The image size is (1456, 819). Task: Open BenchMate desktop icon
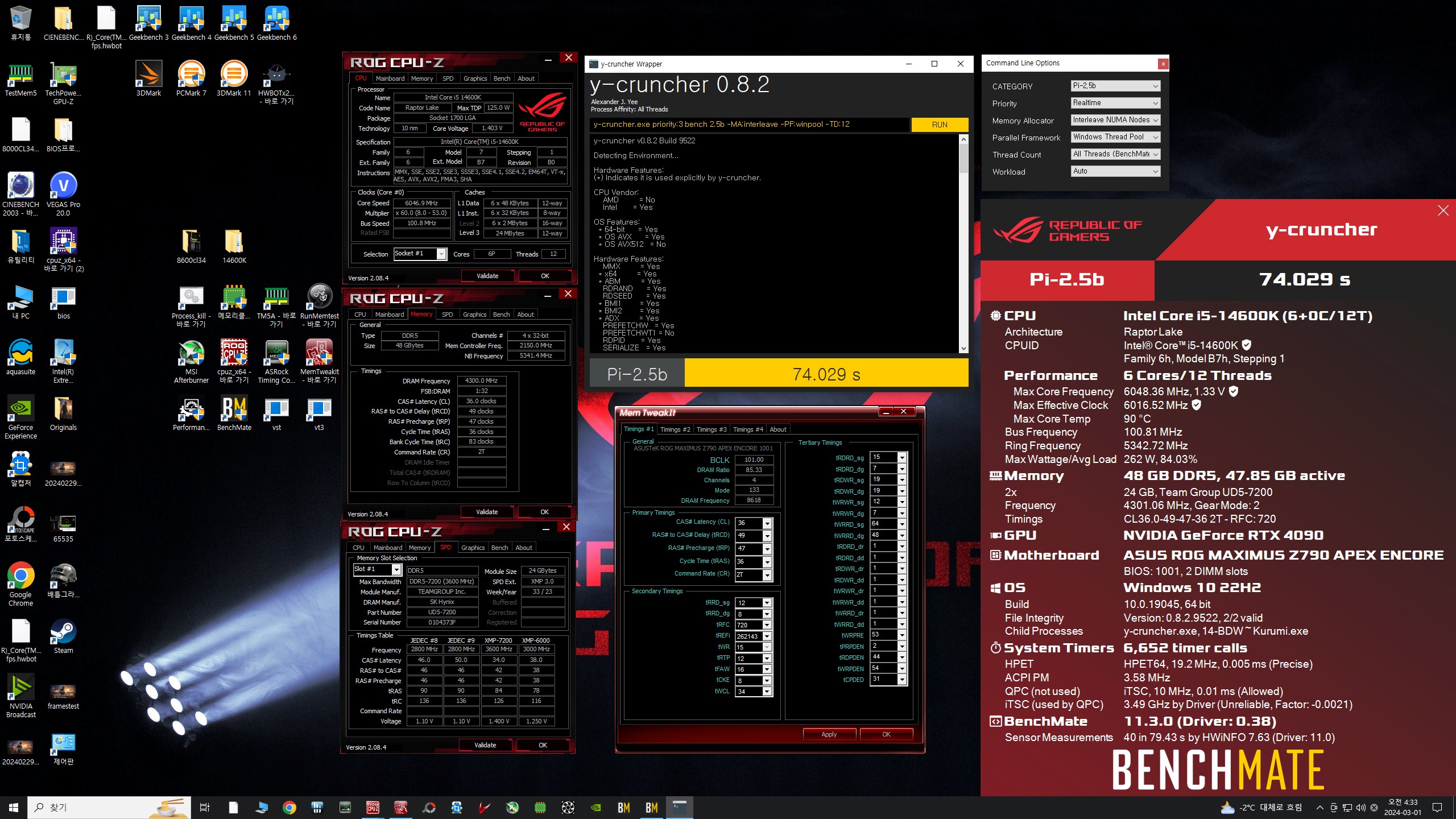pyautogui.click(x=234, y=413)
